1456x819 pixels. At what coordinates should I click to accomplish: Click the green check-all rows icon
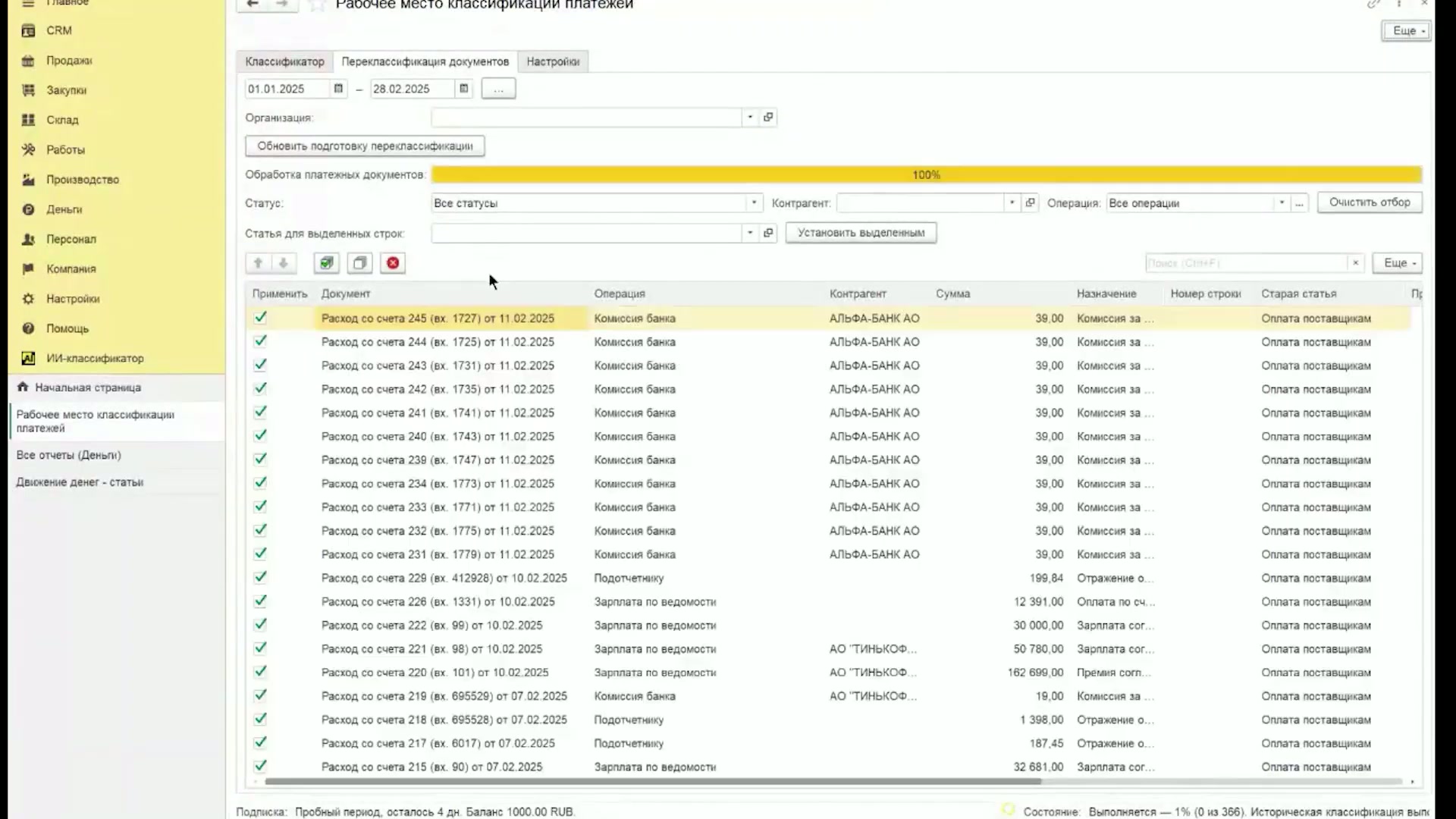tap(326, 263)
